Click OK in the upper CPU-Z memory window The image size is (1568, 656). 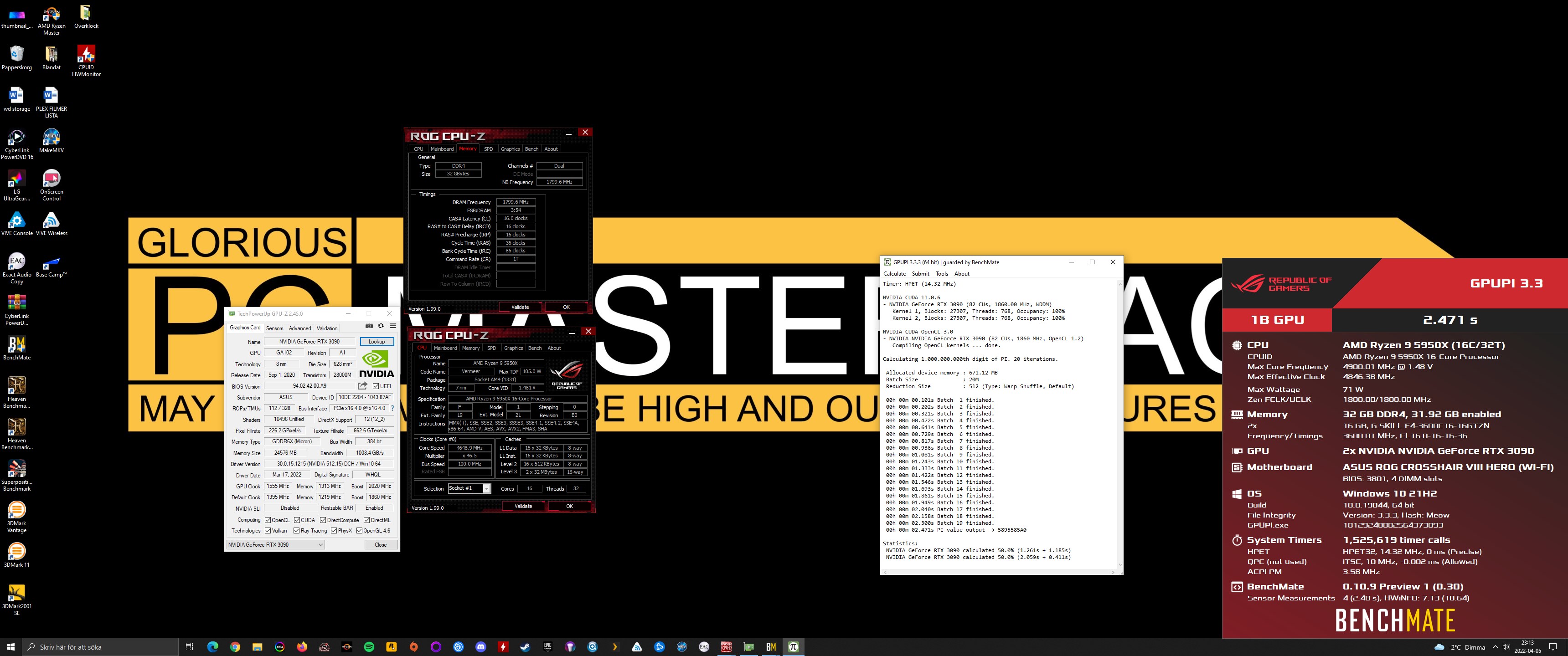click(566, 307)
